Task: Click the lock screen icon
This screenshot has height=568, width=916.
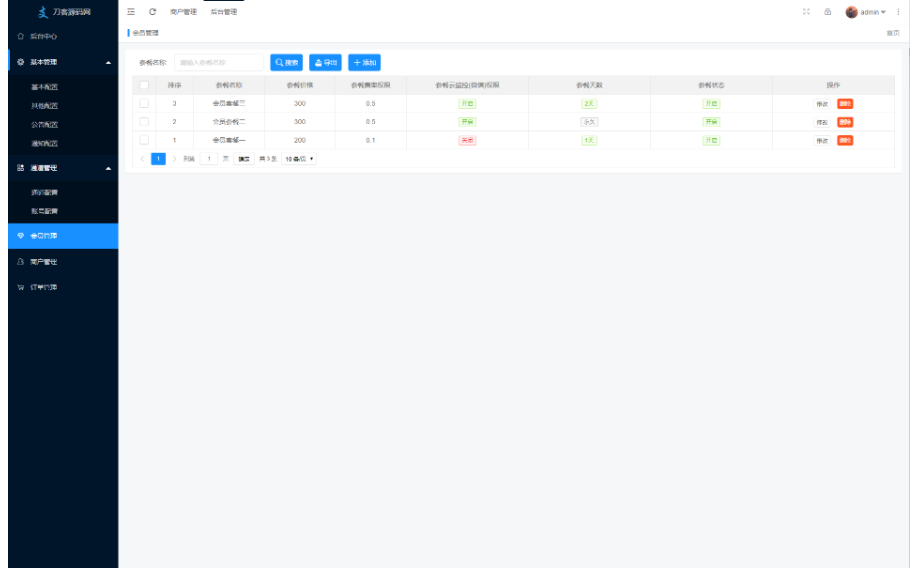Action: 827,12
